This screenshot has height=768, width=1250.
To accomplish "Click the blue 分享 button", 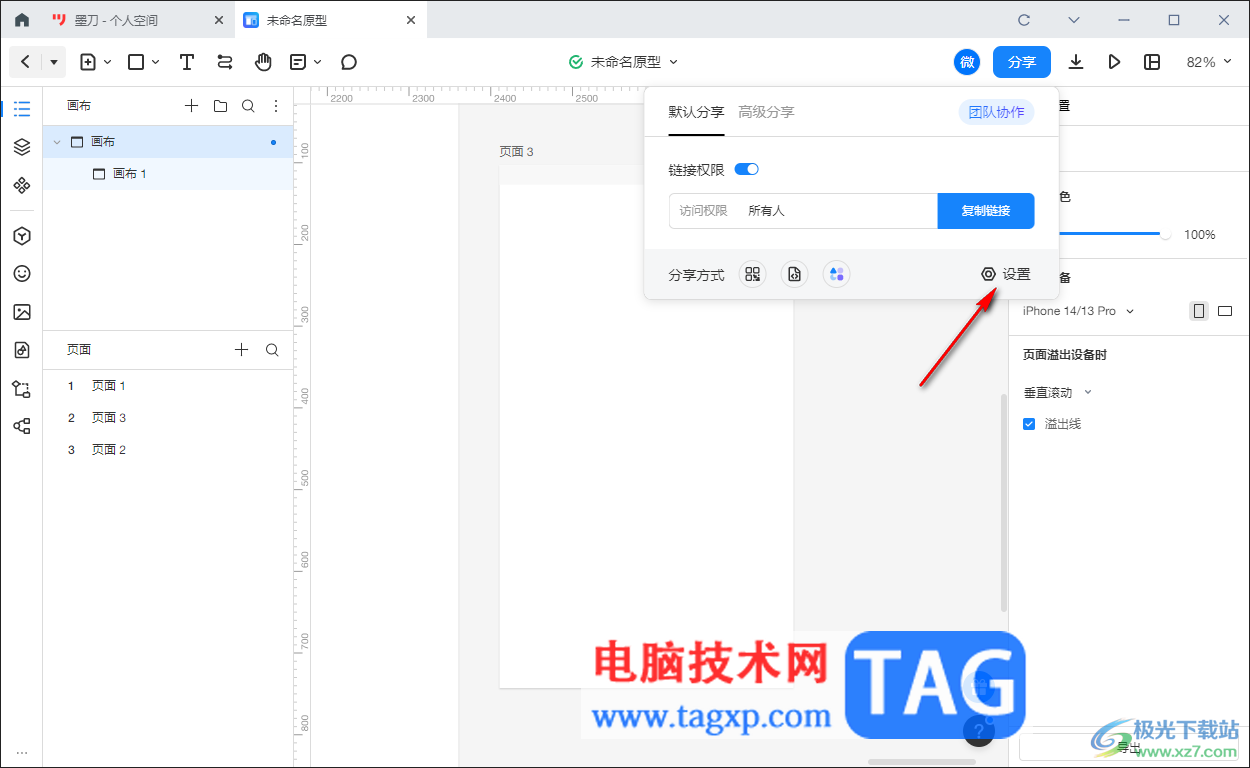I will tap(1022, 62).
